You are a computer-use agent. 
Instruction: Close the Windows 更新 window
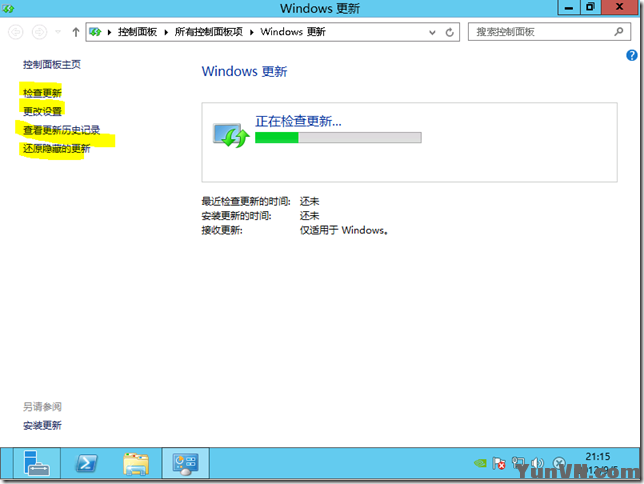(x=620, y=7)
